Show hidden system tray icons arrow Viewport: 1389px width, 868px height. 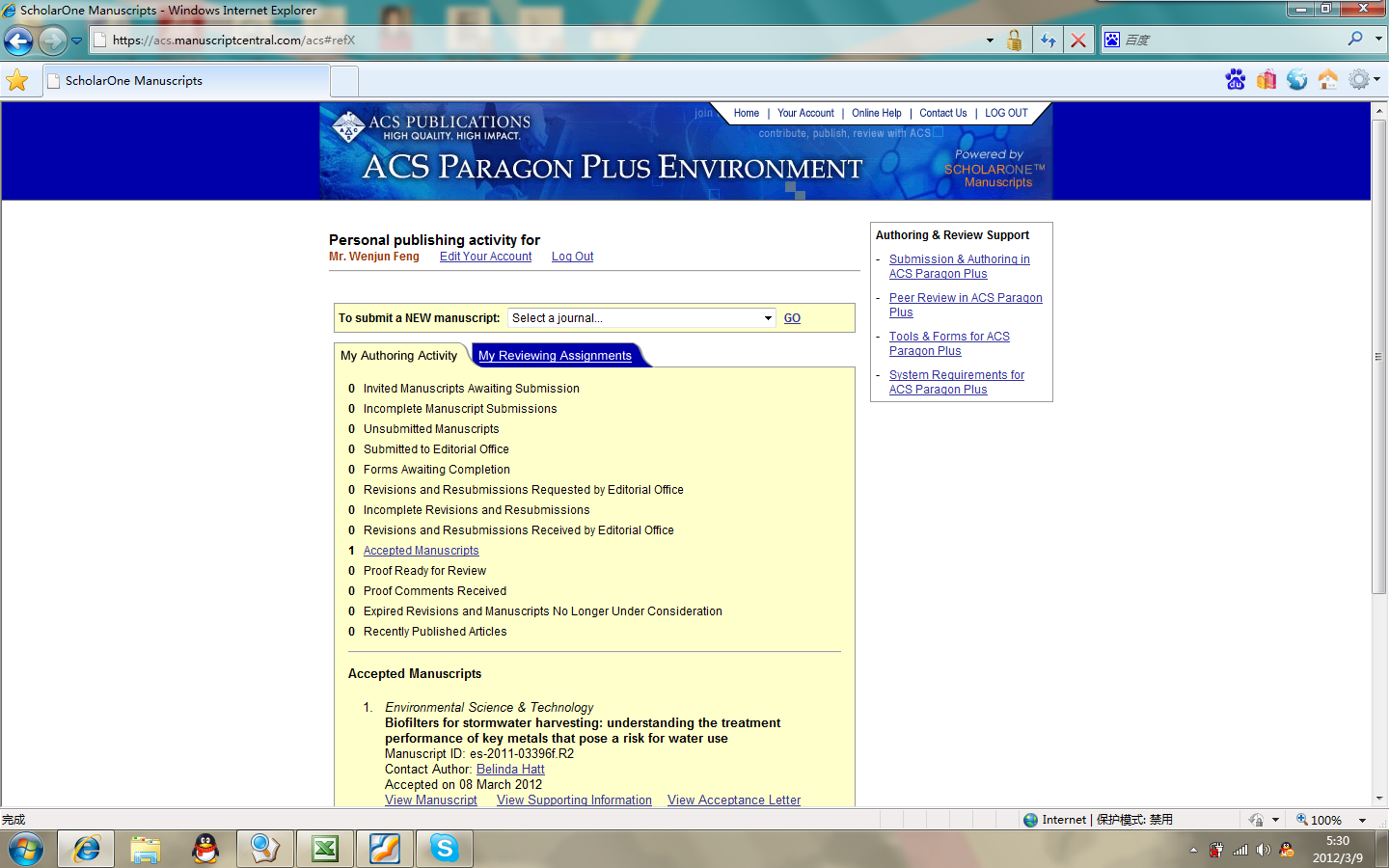pos(1193,850)
